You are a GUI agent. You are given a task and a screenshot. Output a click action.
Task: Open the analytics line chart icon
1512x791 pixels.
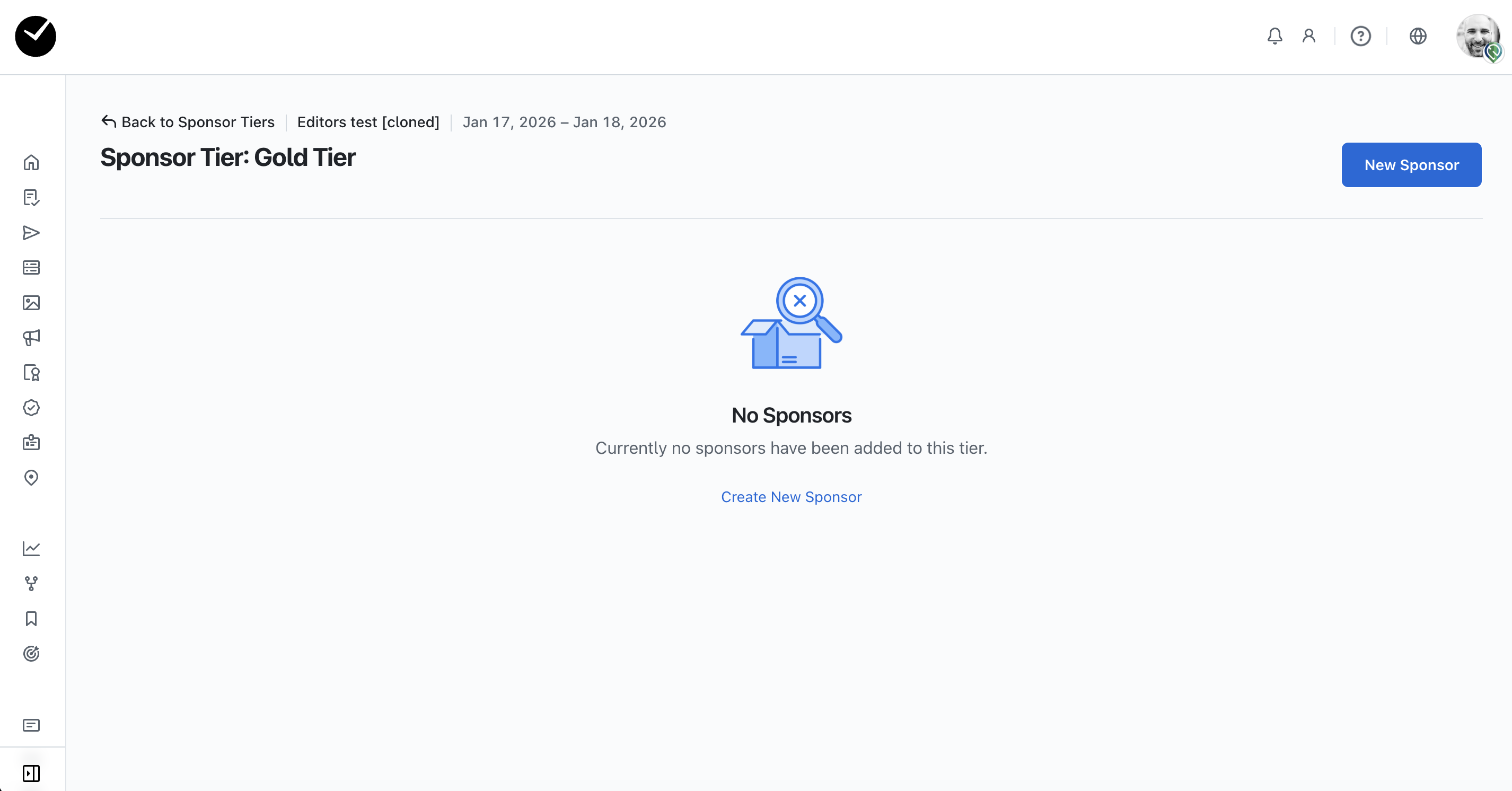(31, 549)
